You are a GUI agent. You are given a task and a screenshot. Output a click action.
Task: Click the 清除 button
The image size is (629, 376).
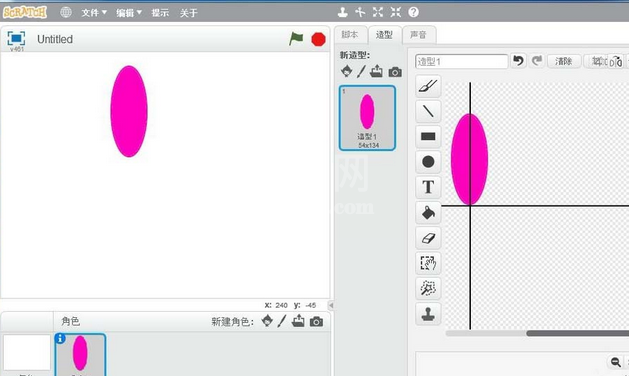tap(564, 61)
